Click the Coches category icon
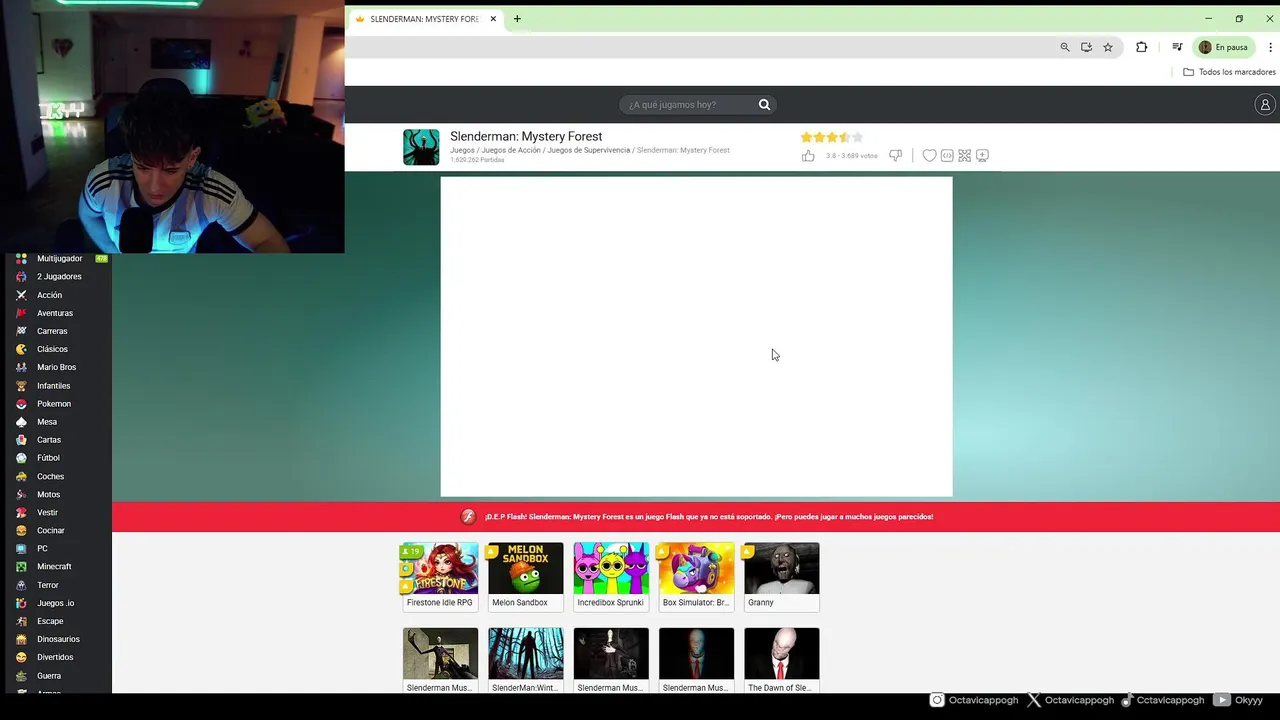1280x720 pixels. pyautogui.click(x=21, y=477)
